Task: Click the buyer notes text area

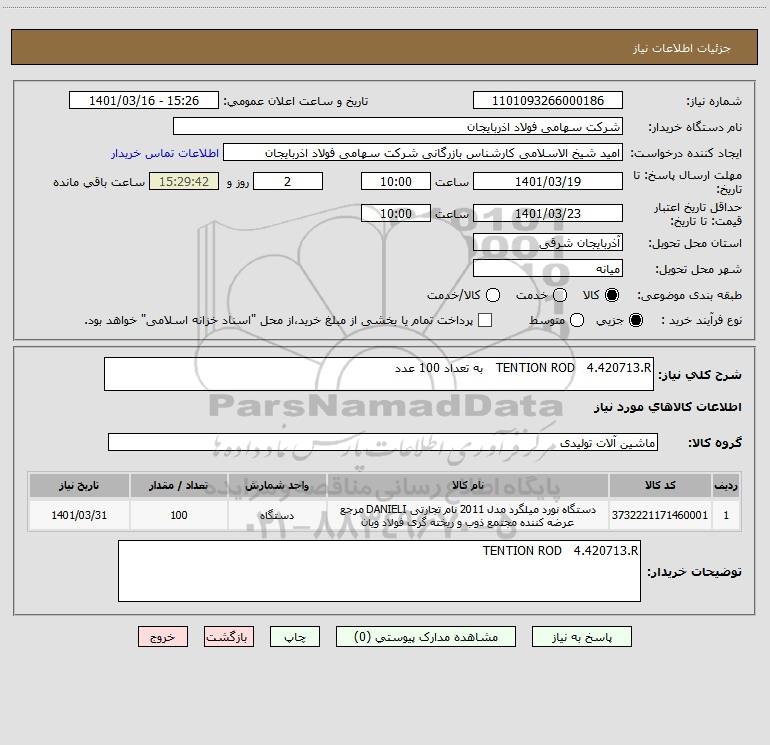Action: (379, 571)
